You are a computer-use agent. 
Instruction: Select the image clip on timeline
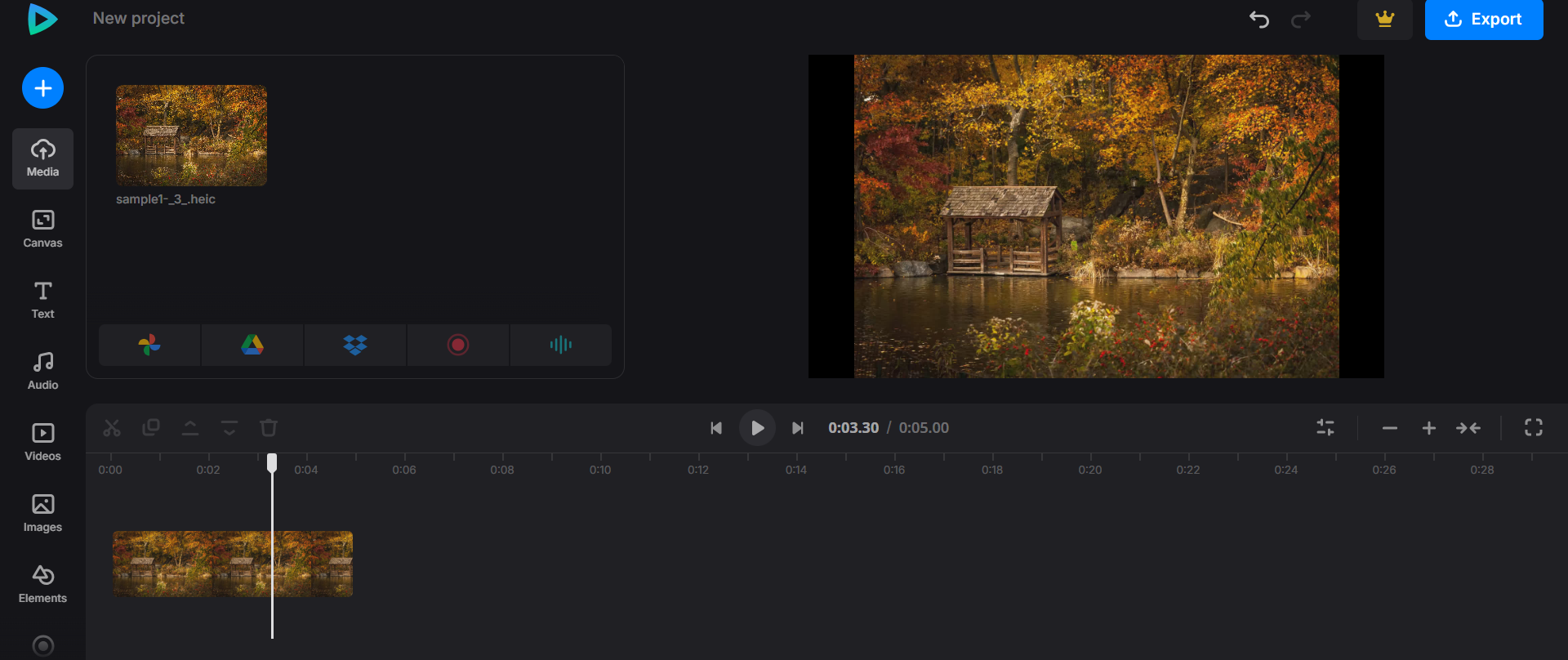pos(233,564)
